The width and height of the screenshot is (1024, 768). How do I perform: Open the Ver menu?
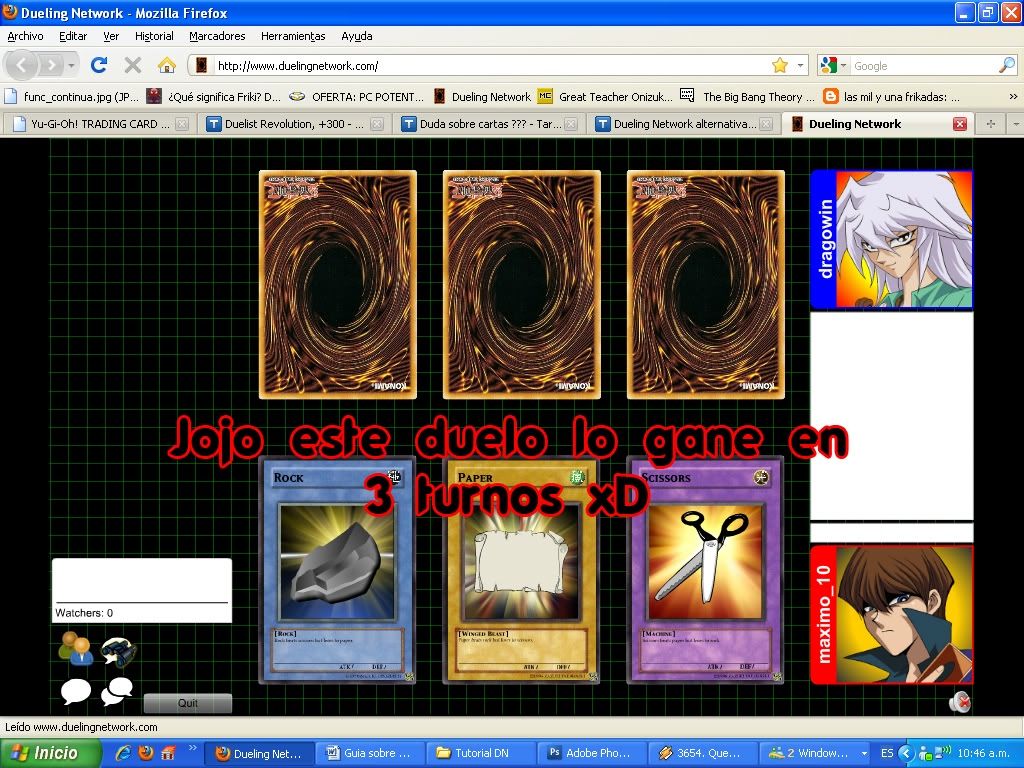[x=111, y=36]
